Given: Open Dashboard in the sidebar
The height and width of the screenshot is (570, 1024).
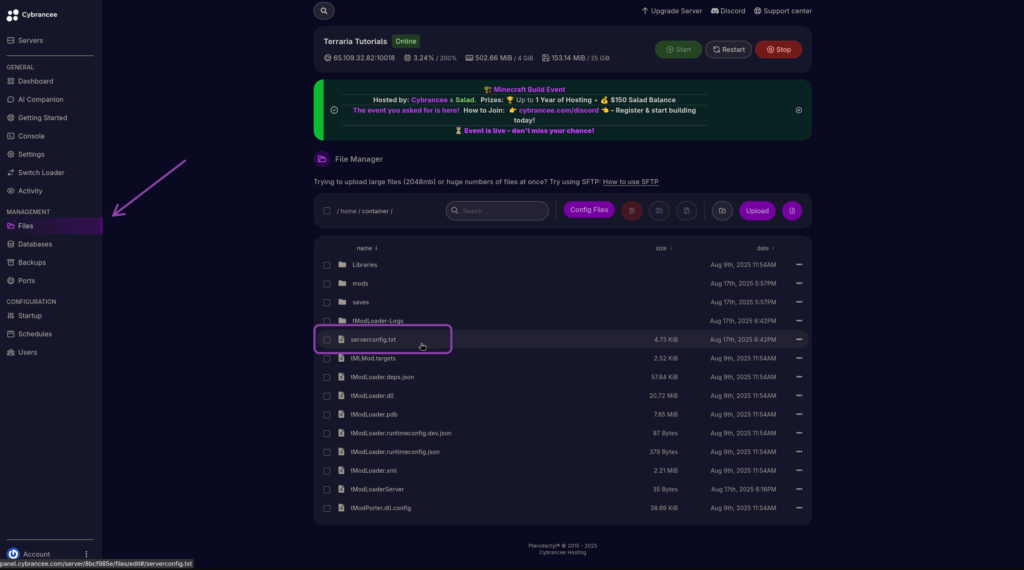Looking at the screenshot, I should point(35,81).
